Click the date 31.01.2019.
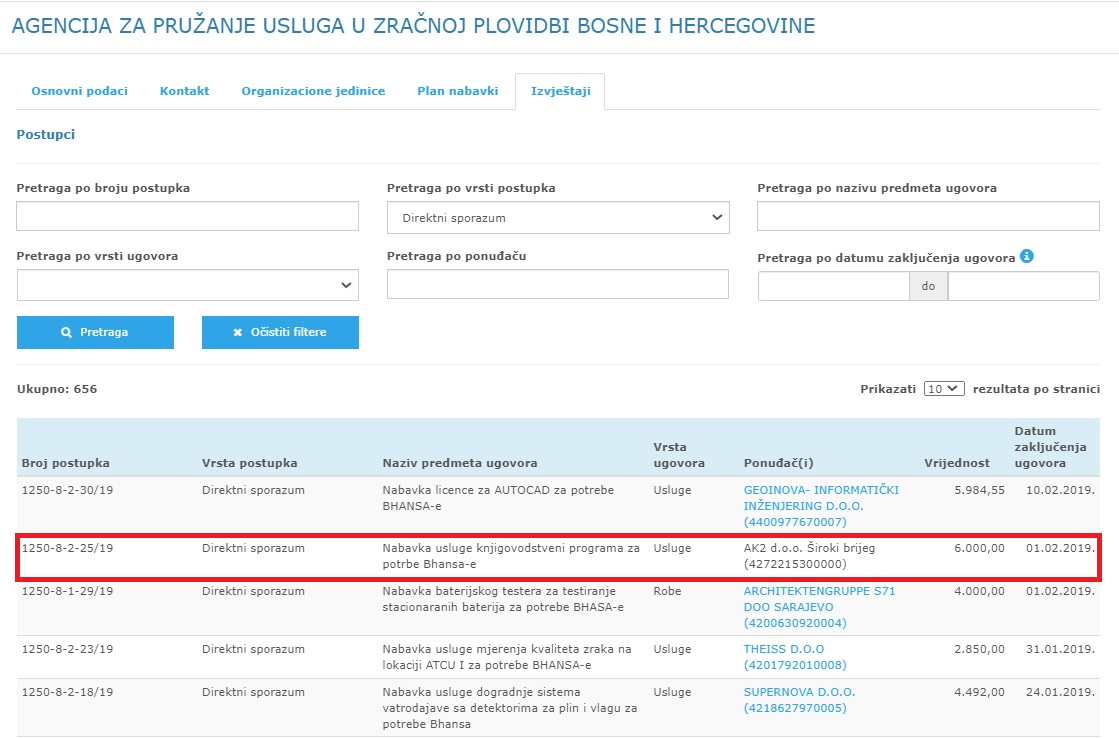The width and height of the screenshot is (1119, 739). point(1060,649)
